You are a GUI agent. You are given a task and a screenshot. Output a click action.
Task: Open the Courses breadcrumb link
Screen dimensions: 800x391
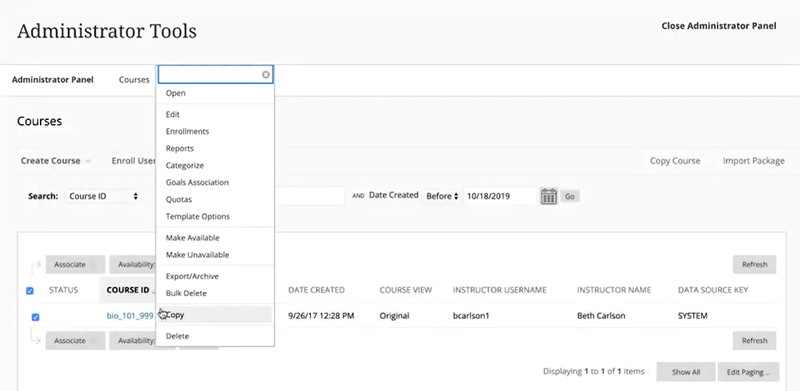pos(134,80)
